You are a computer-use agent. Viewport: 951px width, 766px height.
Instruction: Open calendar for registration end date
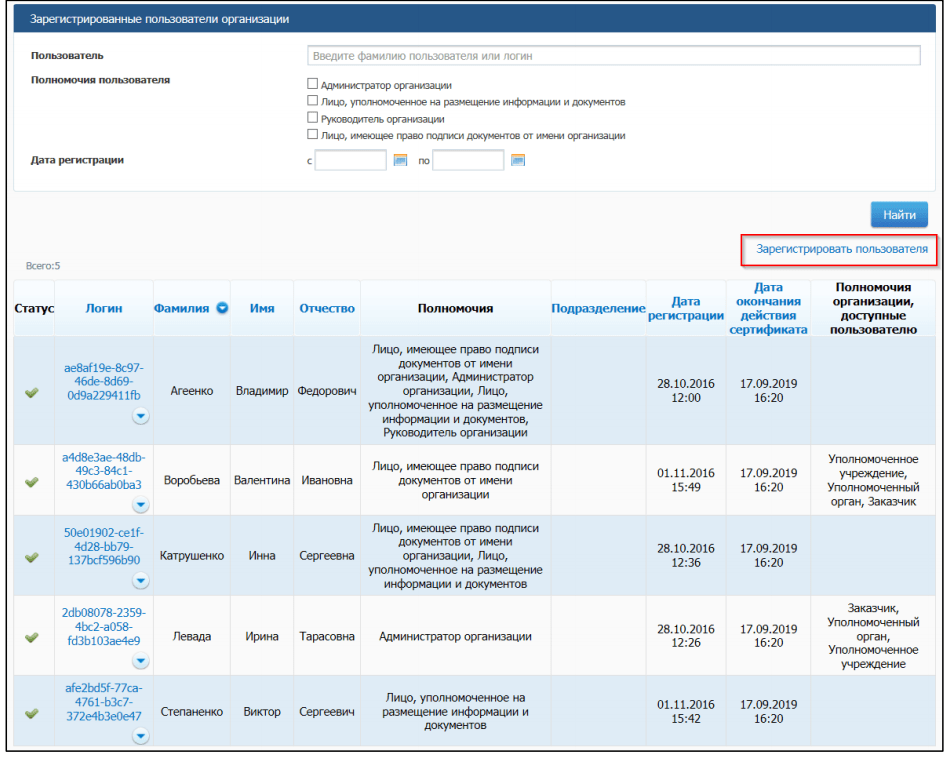pyautogui.click(x=517, y=160)
